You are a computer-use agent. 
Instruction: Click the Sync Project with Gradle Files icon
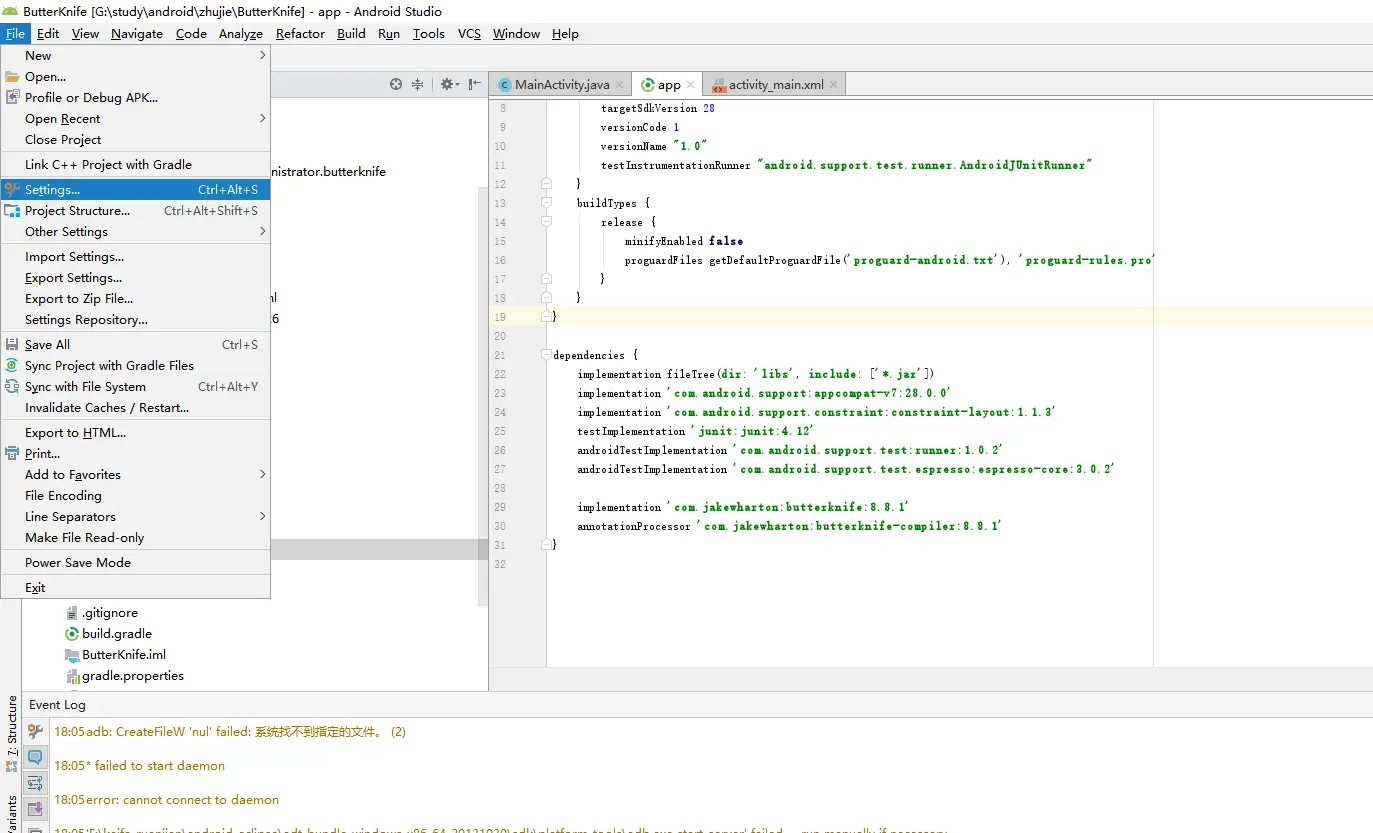point(12,365)
